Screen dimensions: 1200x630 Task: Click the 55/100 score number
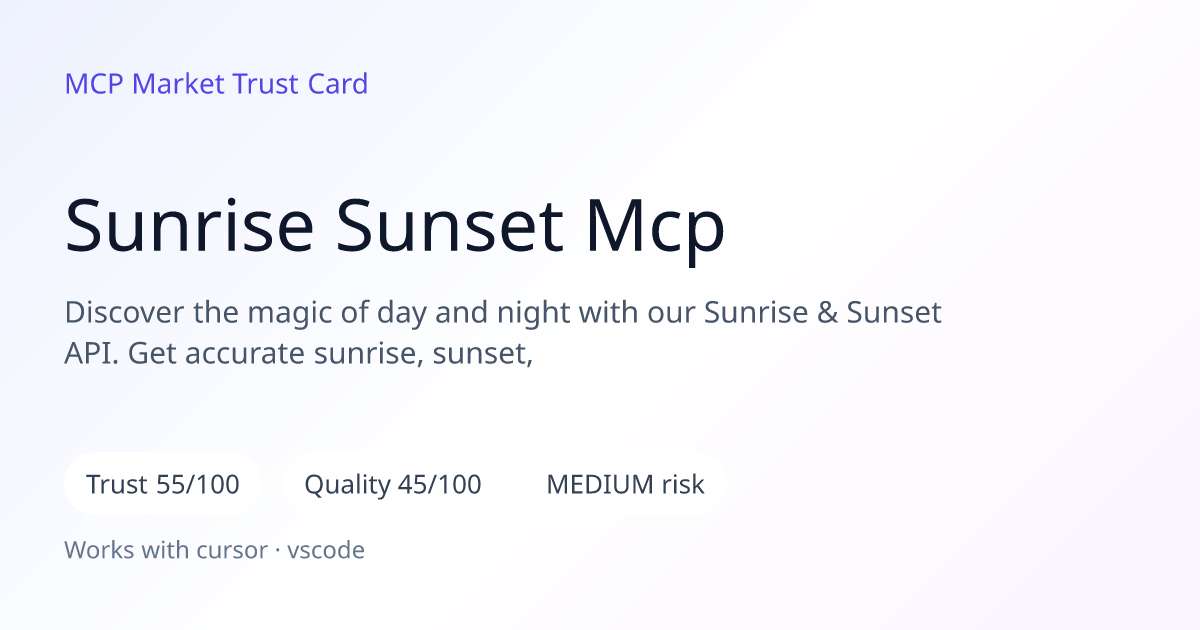198,485
